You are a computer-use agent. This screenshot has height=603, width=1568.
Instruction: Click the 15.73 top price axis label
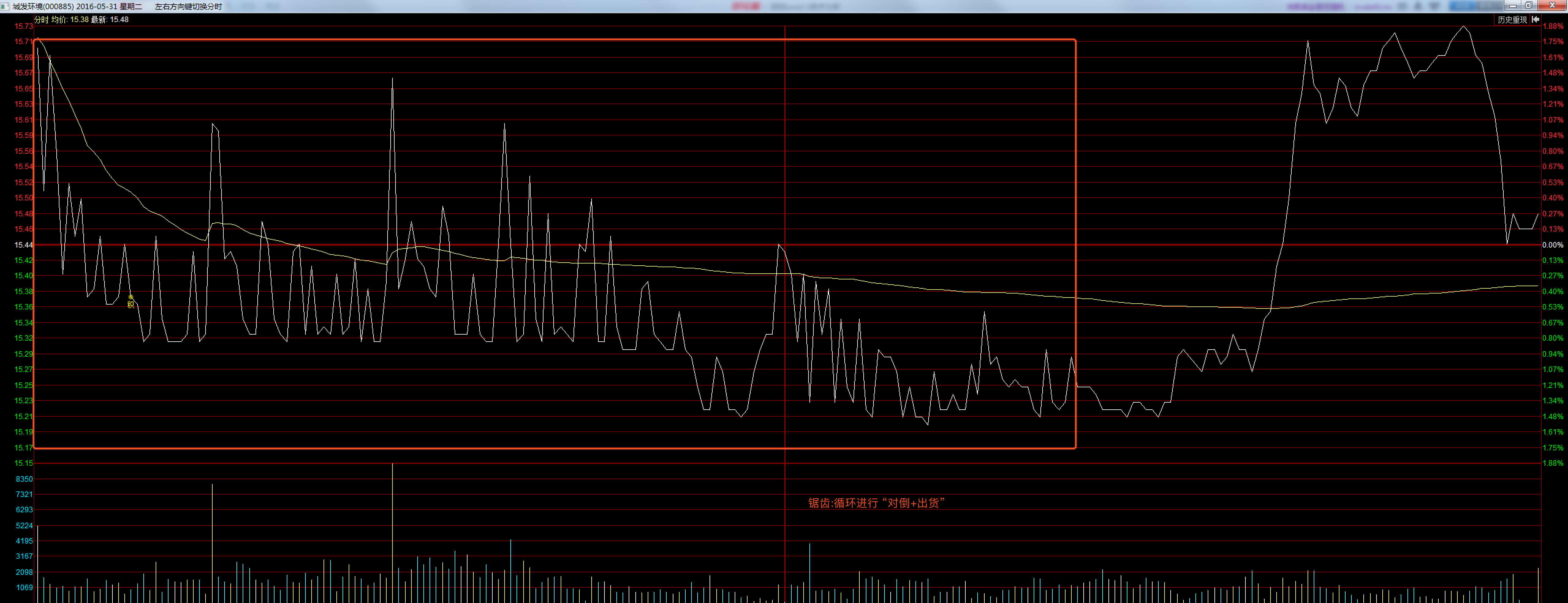pos(24,26)
